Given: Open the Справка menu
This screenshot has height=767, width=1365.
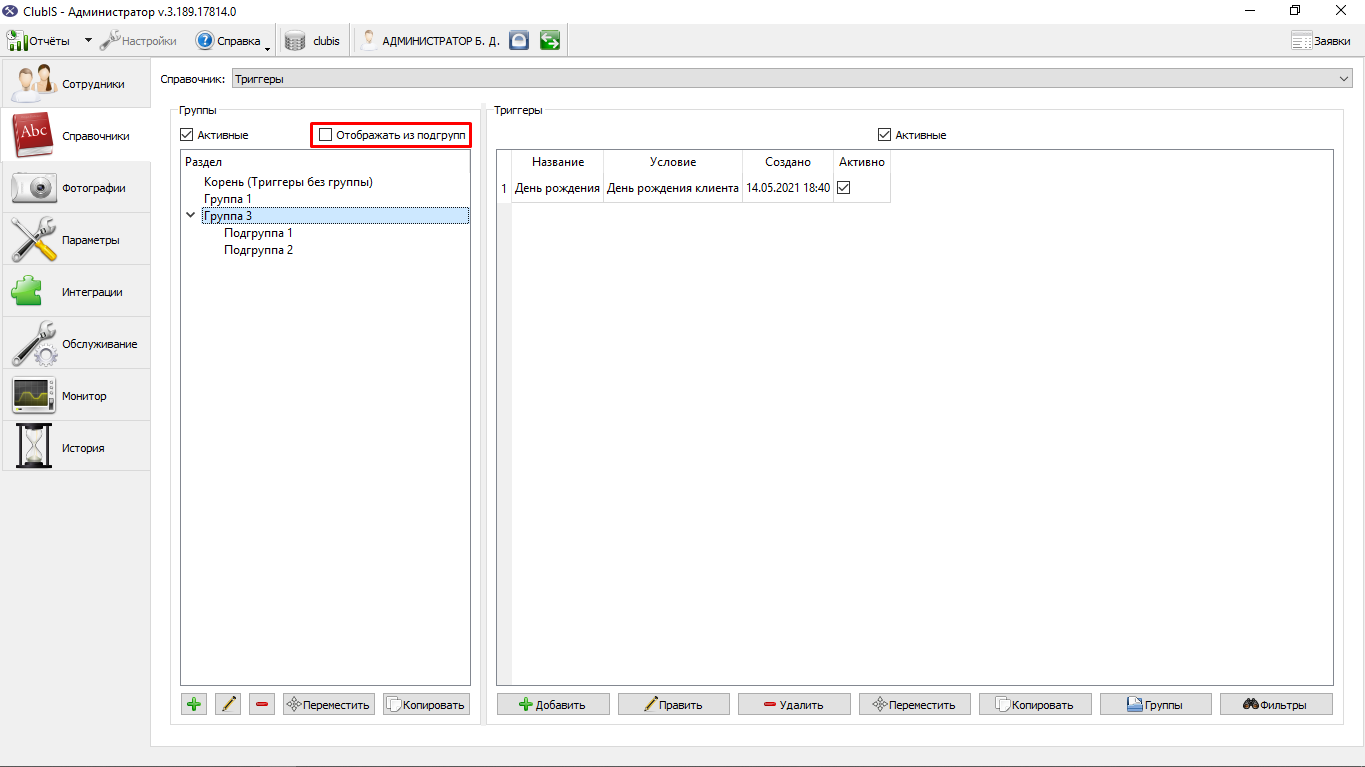Looking at the screenshot, I should [x=233, y=41].
